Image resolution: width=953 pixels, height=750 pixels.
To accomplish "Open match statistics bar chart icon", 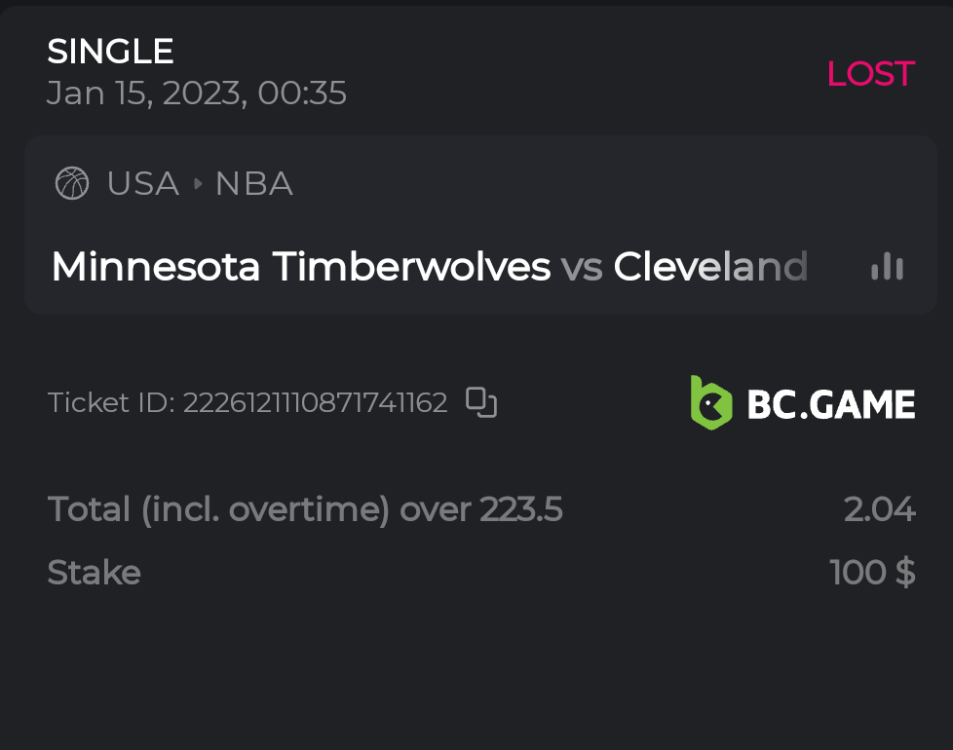I will (887, 267).
